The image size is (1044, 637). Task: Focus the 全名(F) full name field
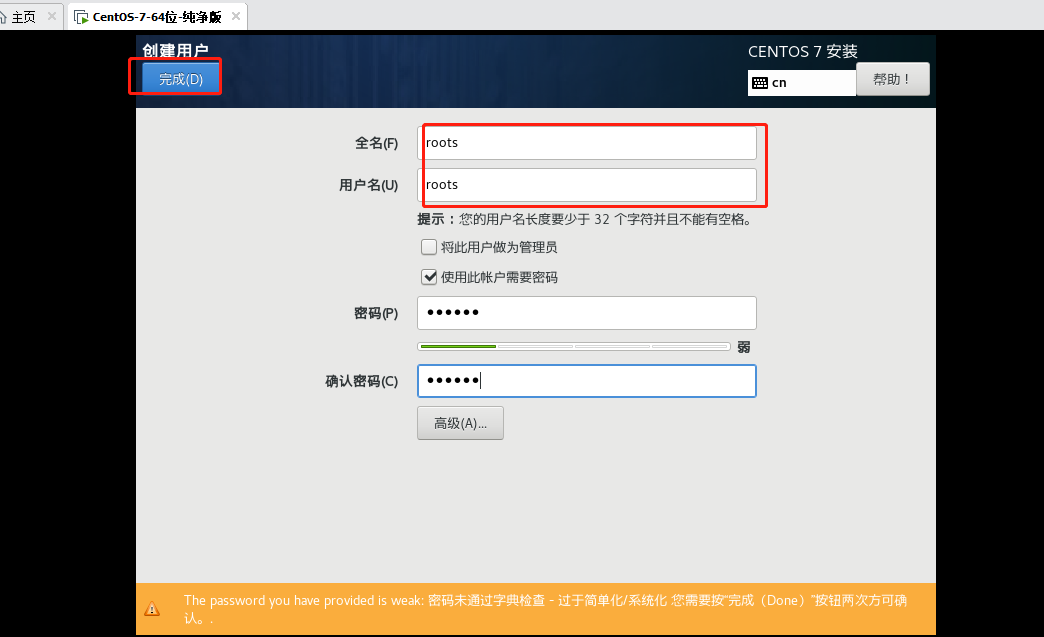tap(587, 142)
